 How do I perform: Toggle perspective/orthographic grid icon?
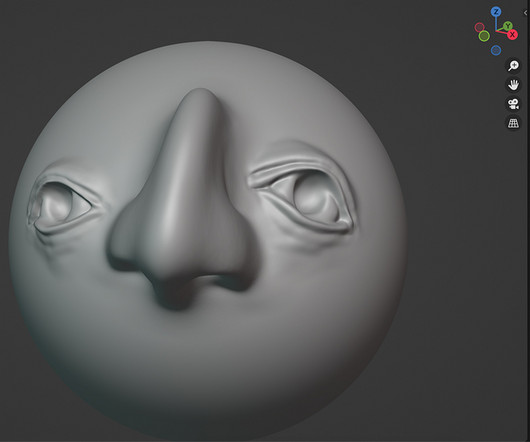coord(513,123)
